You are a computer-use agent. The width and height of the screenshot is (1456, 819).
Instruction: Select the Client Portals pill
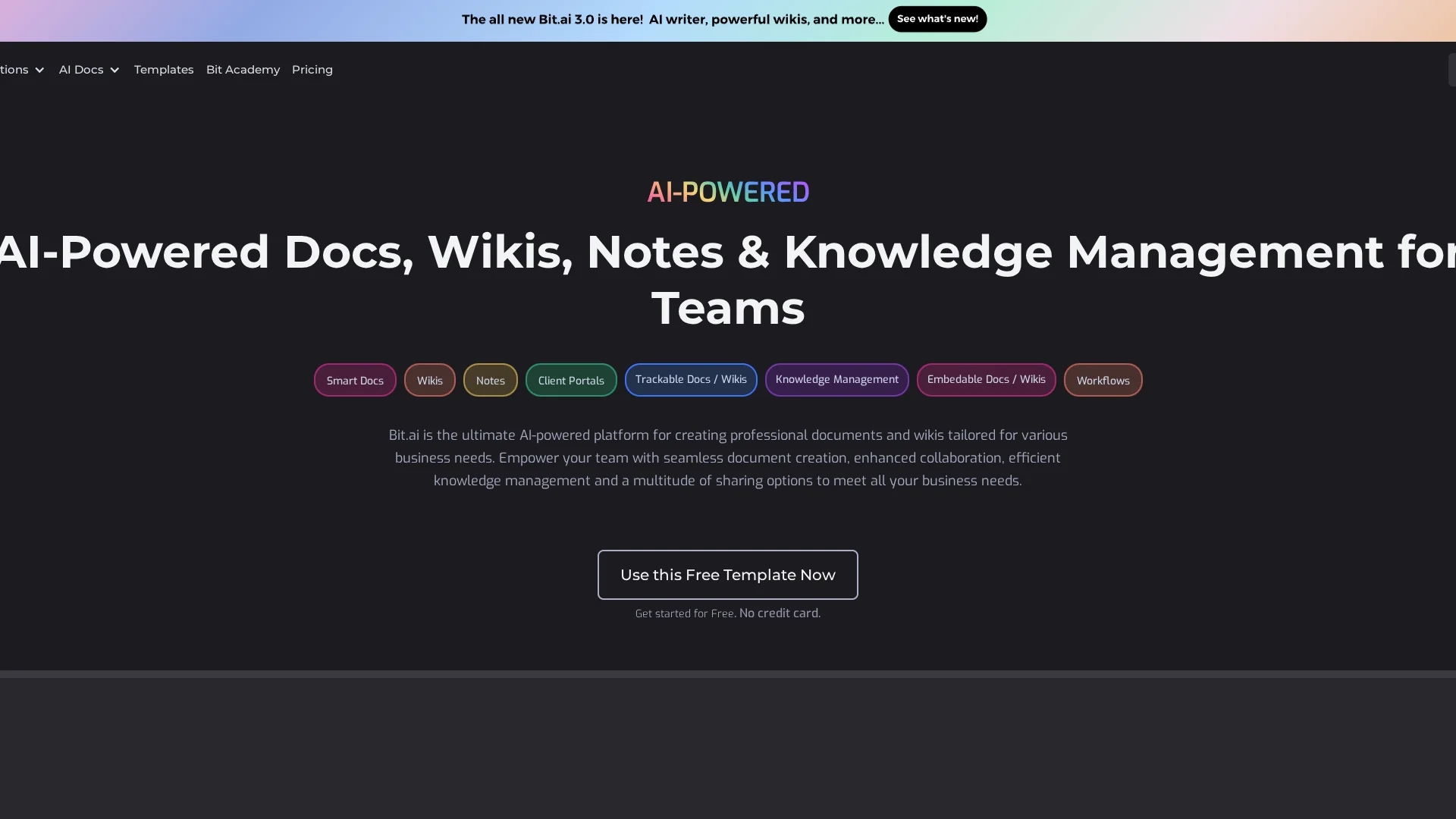(571, 380)
